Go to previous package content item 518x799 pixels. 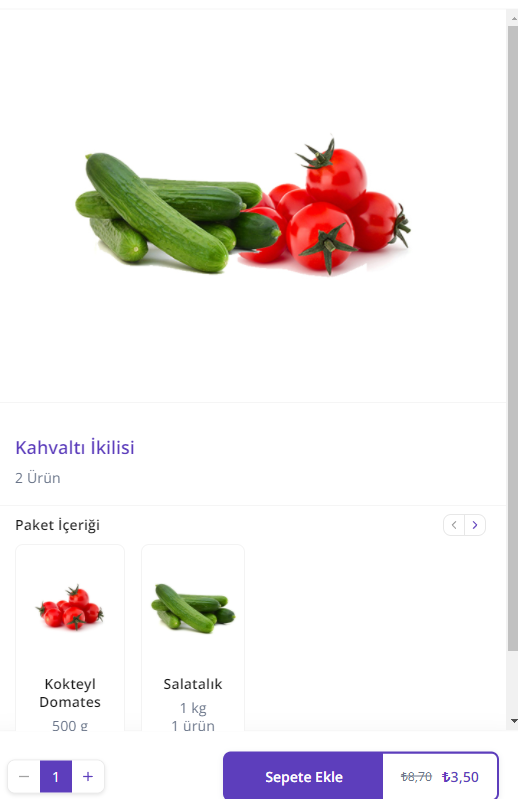[454, 525]
